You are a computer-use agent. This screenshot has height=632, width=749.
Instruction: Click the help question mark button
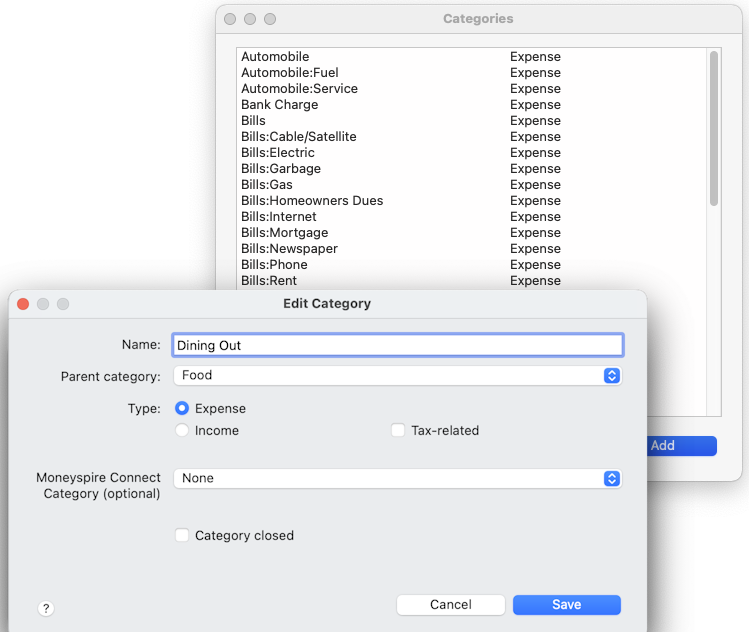[46, 608]
